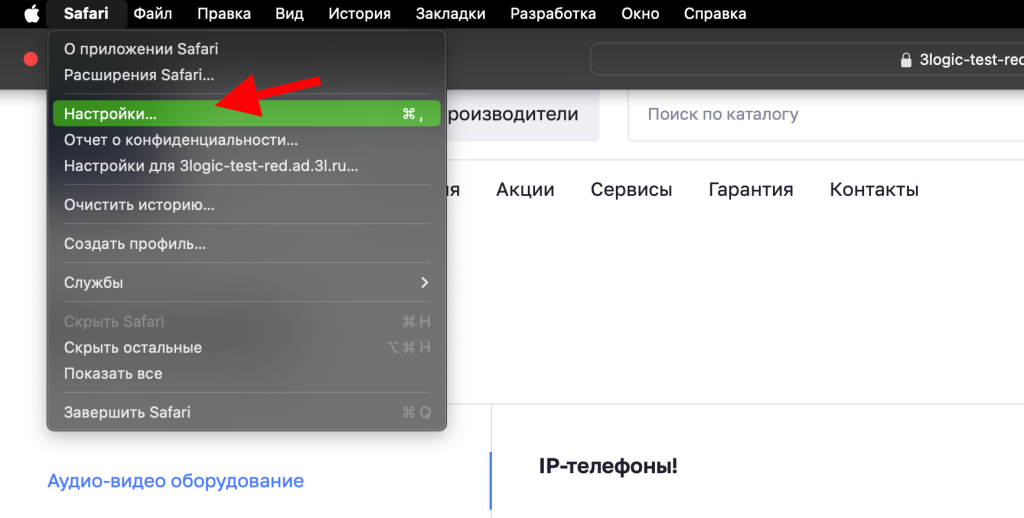Click the Поиск по каталогу search field
1024x518 pixels.
[820, 114]
